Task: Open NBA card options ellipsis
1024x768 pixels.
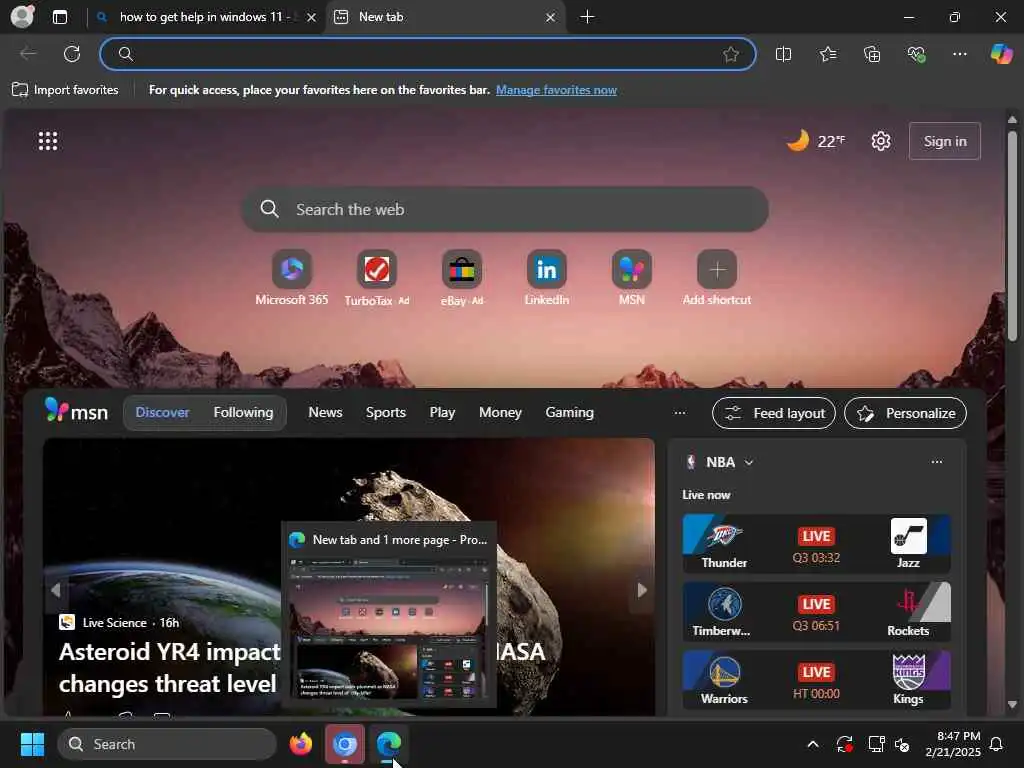Action: click(936, 462)
